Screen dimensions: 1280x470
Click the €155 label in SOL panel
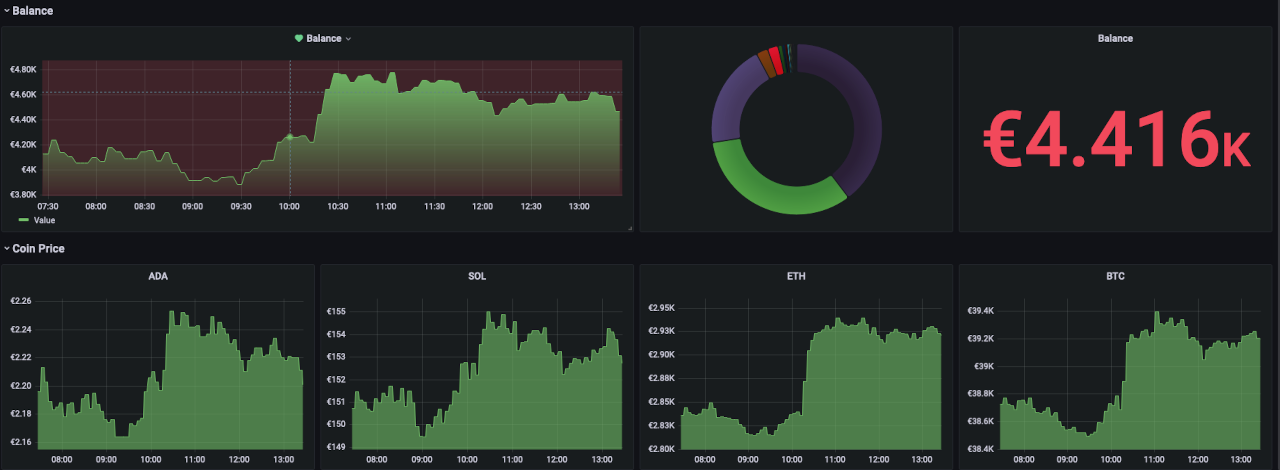(x=336, y=311)
